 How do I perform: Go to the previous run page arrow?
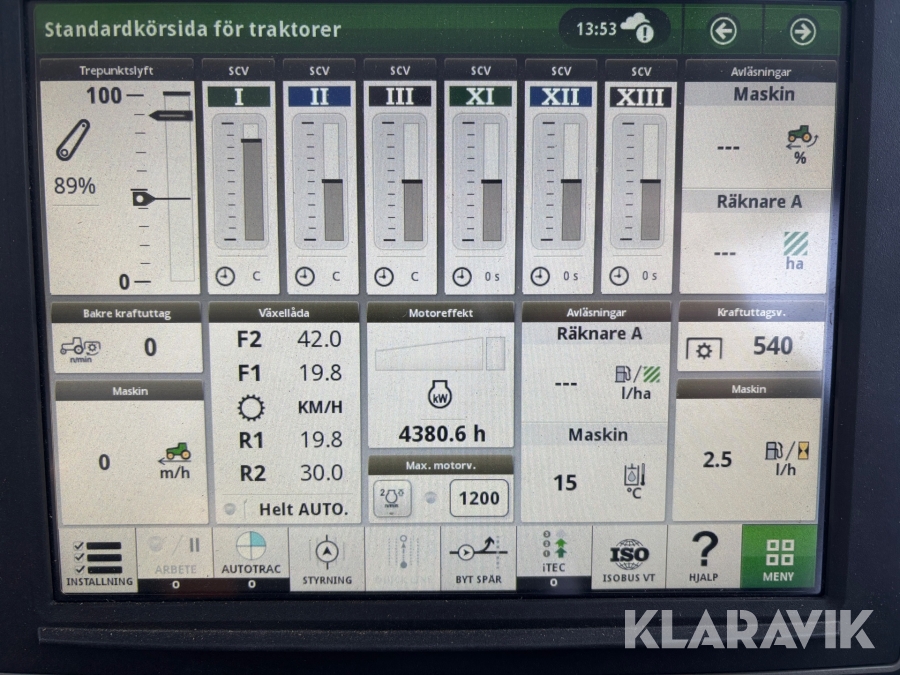tap(723, 31)
